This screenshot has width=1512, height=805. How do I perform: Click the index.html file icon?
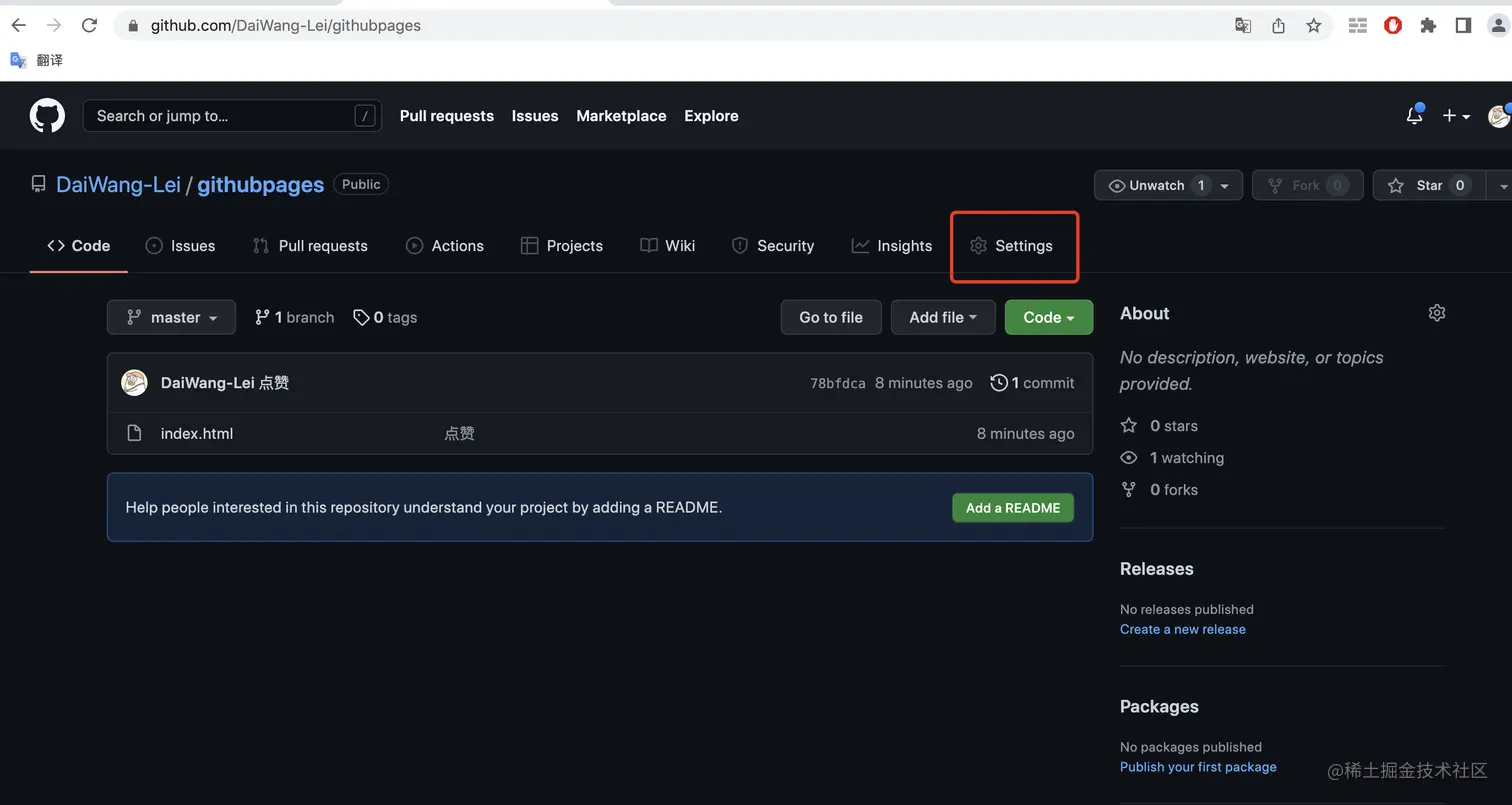pyautogui.click(x=134, y=433)
